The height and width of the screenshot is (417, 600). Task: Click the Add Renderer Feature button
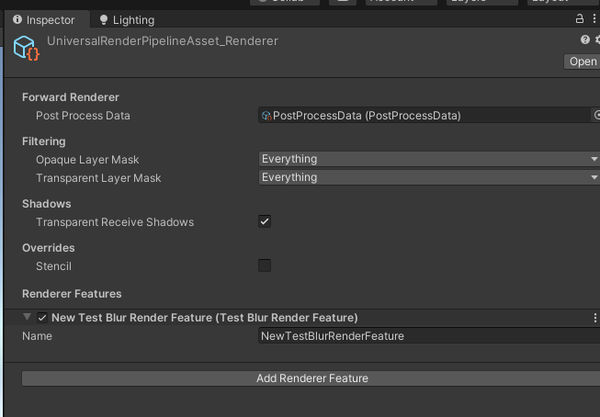pos(311,379)
